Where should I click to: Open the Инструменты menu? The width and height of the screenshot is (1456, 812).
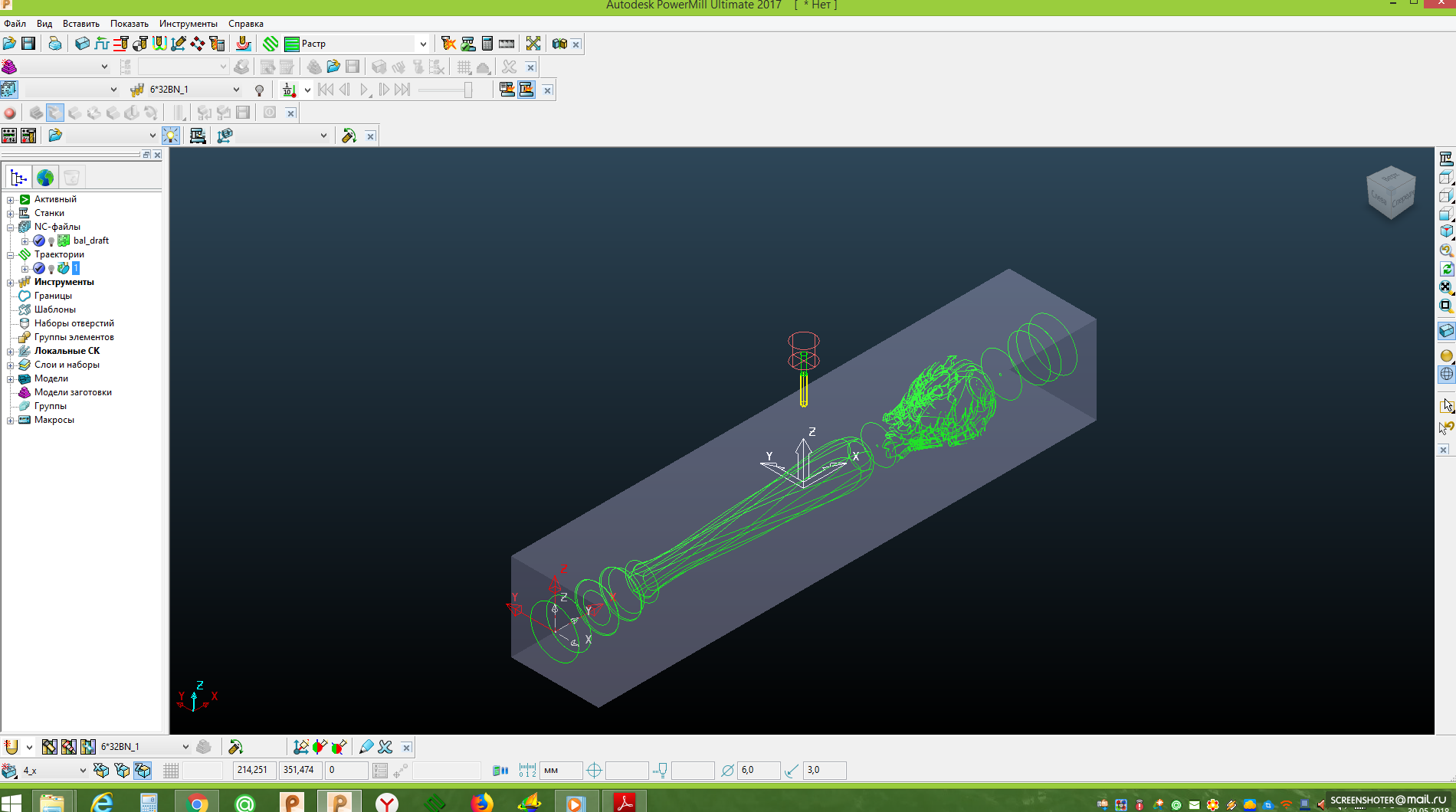(x=189, y=24)
